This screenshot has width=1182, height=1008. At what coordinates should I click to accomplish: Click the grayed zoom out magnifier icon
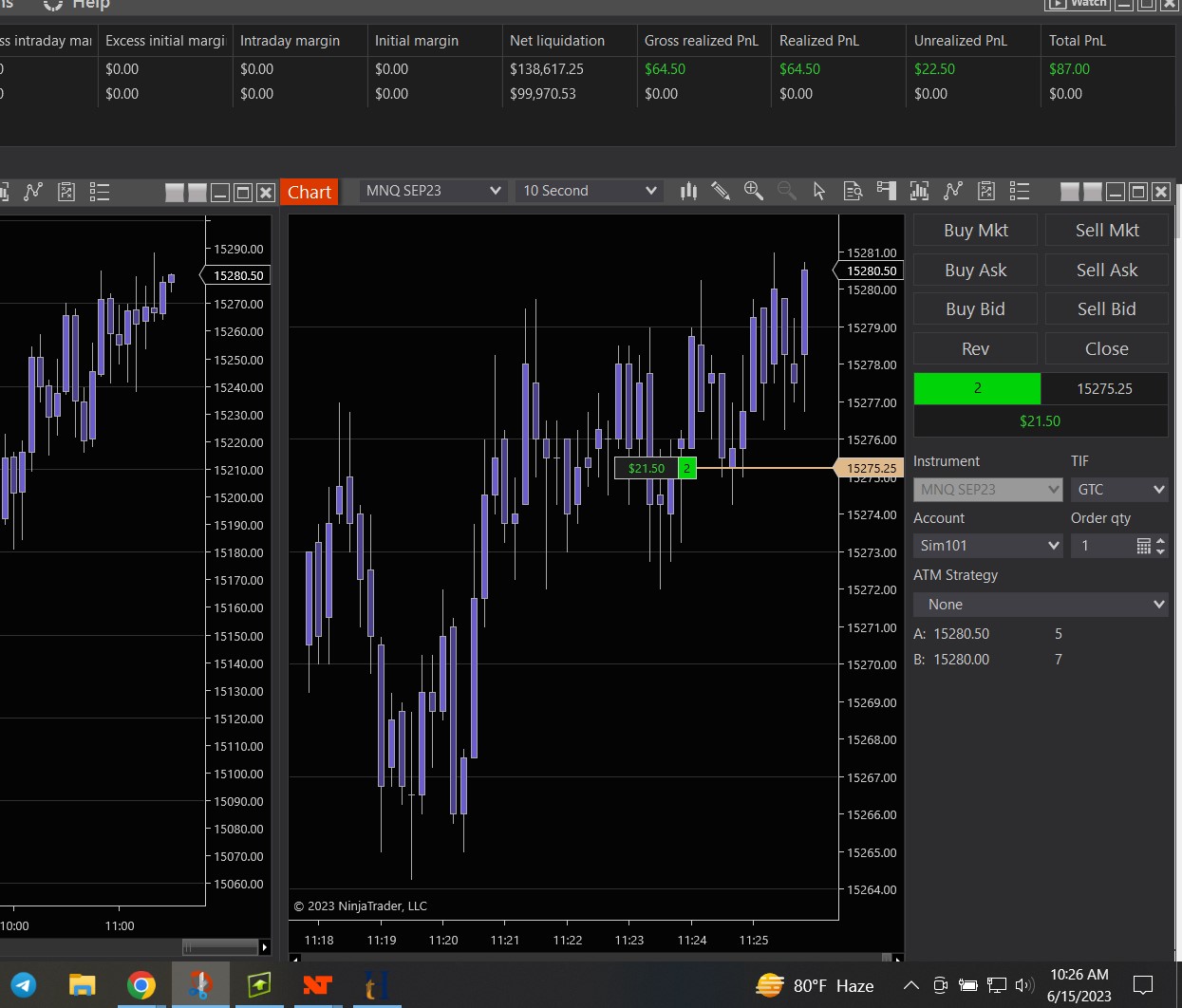point(787,191)
